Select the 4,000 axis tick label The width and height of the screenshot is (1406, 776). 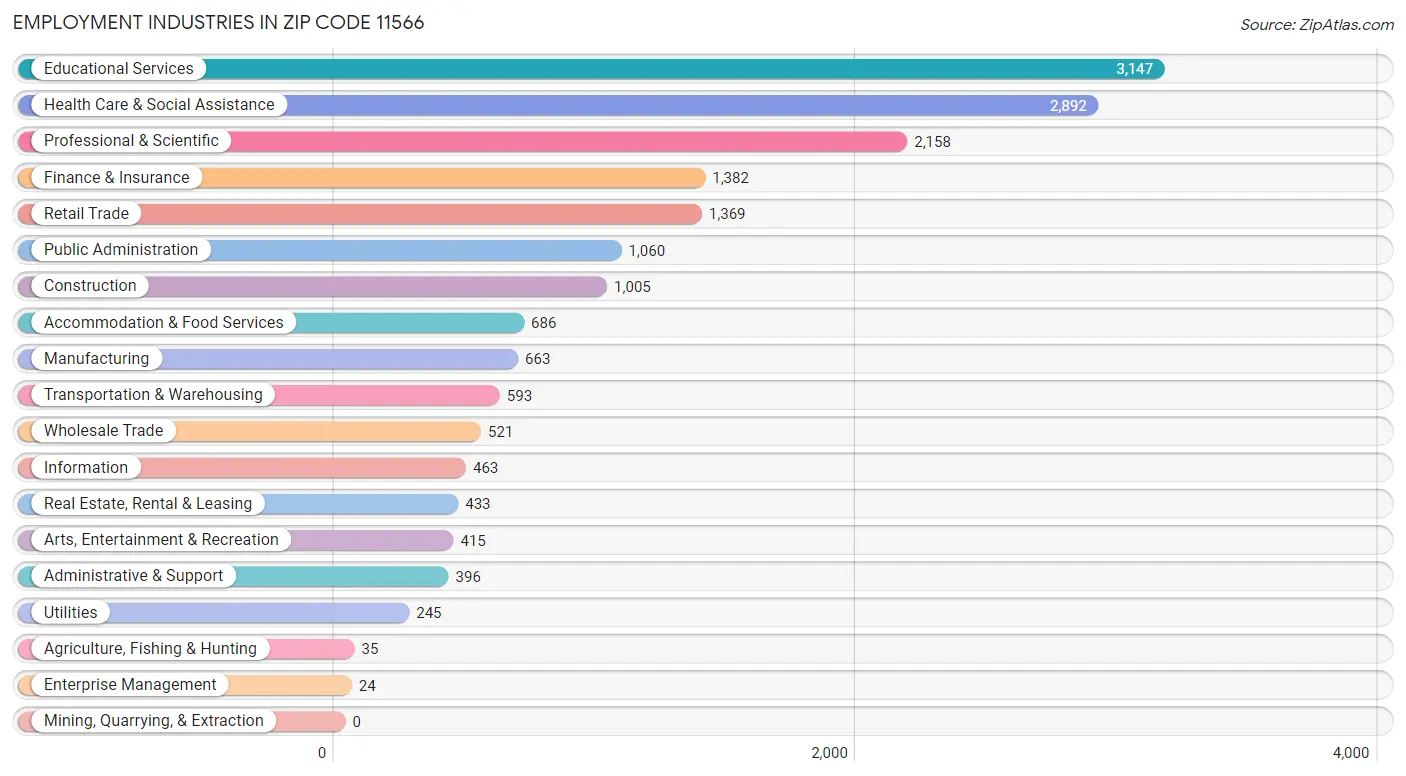point(1351,753)
